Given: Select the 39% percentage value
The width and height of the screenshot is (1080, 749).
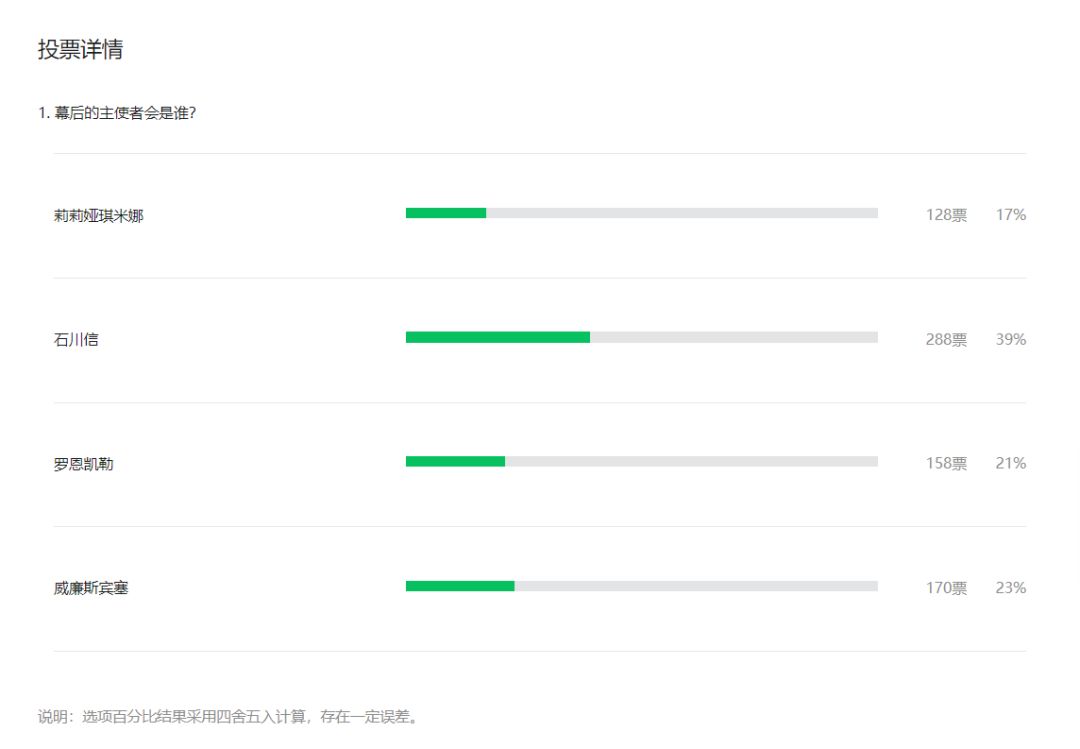Looking at the screenshot, I should pyautogui.click(x=1010, y=339).
